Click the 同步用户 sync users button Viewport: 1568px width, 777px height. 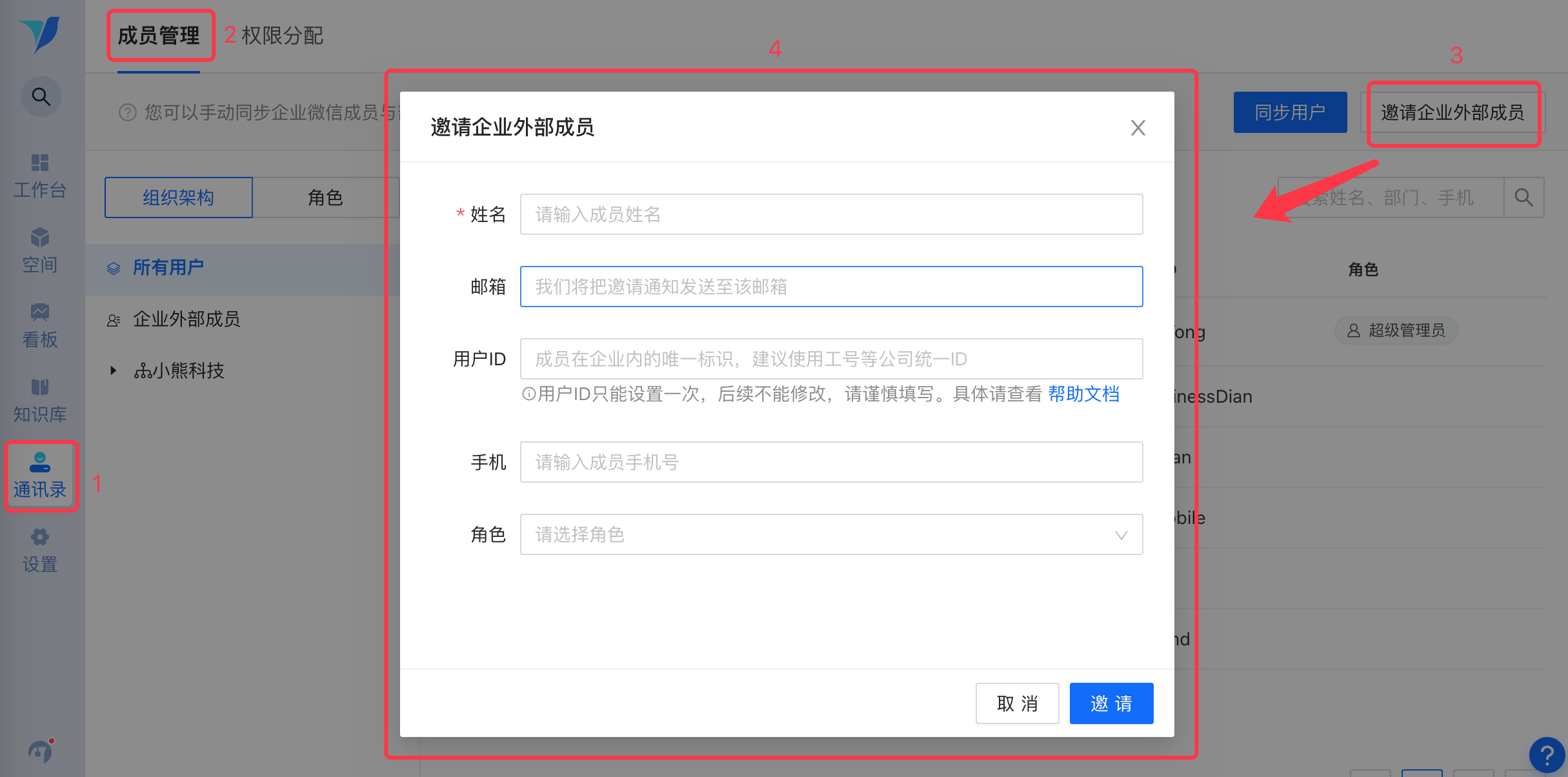click(1289, 112)
